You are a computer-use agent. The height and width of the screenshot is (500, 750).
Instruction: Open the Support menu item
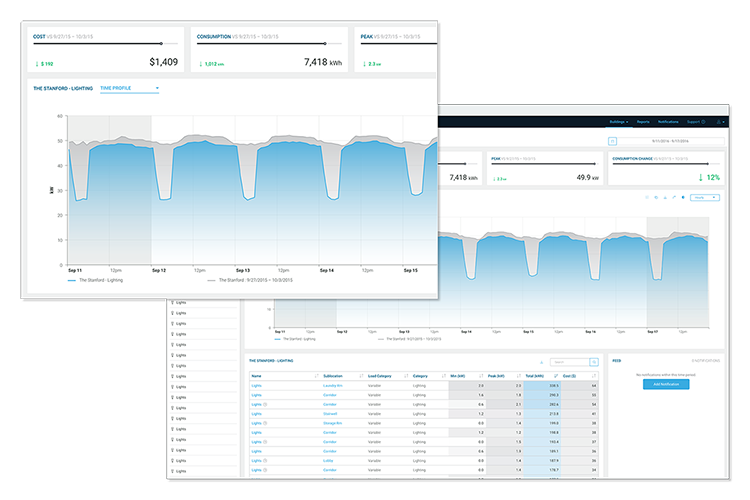pyautogui.click(x=697, y=121)
